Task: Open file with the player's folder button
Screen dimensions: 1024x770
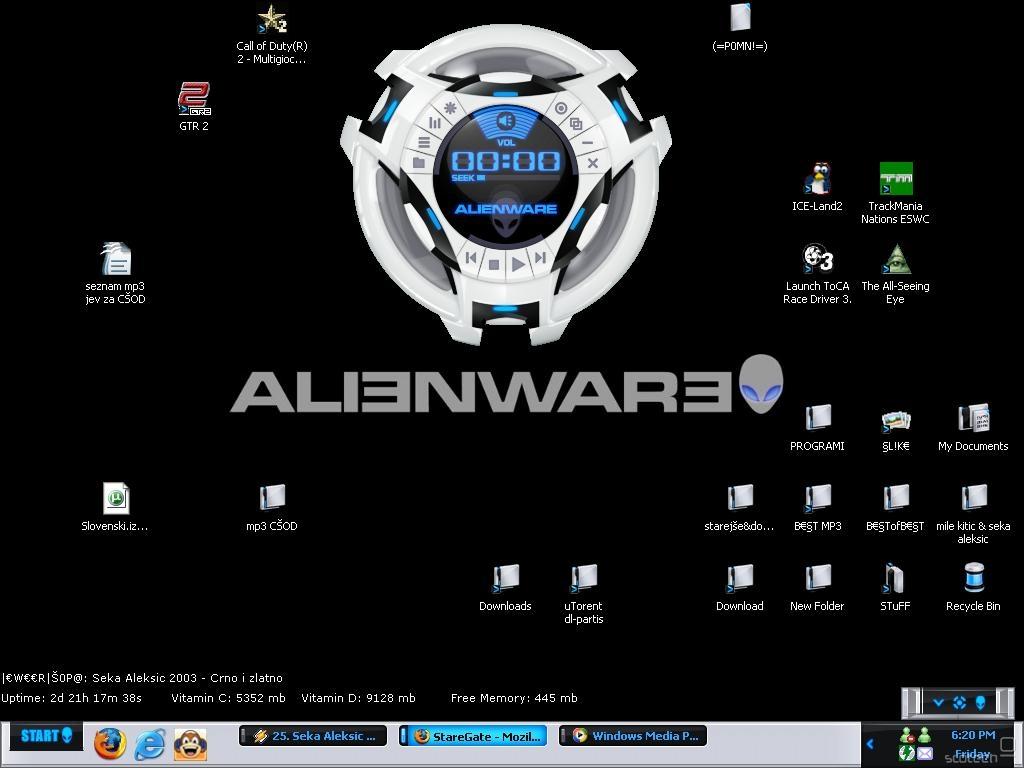Action: coord(419,163)
